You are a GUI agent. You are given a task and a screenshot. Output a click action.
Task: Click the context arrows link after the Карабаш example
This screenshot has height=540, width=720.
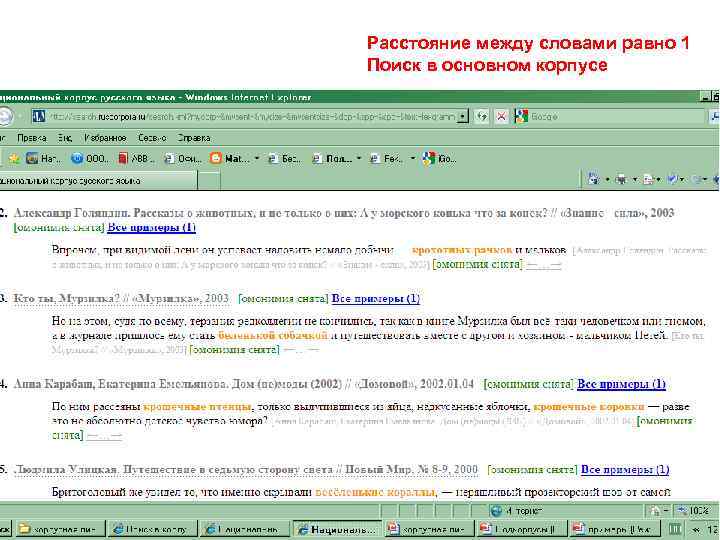pyautogui.click(x=104, y=435)
